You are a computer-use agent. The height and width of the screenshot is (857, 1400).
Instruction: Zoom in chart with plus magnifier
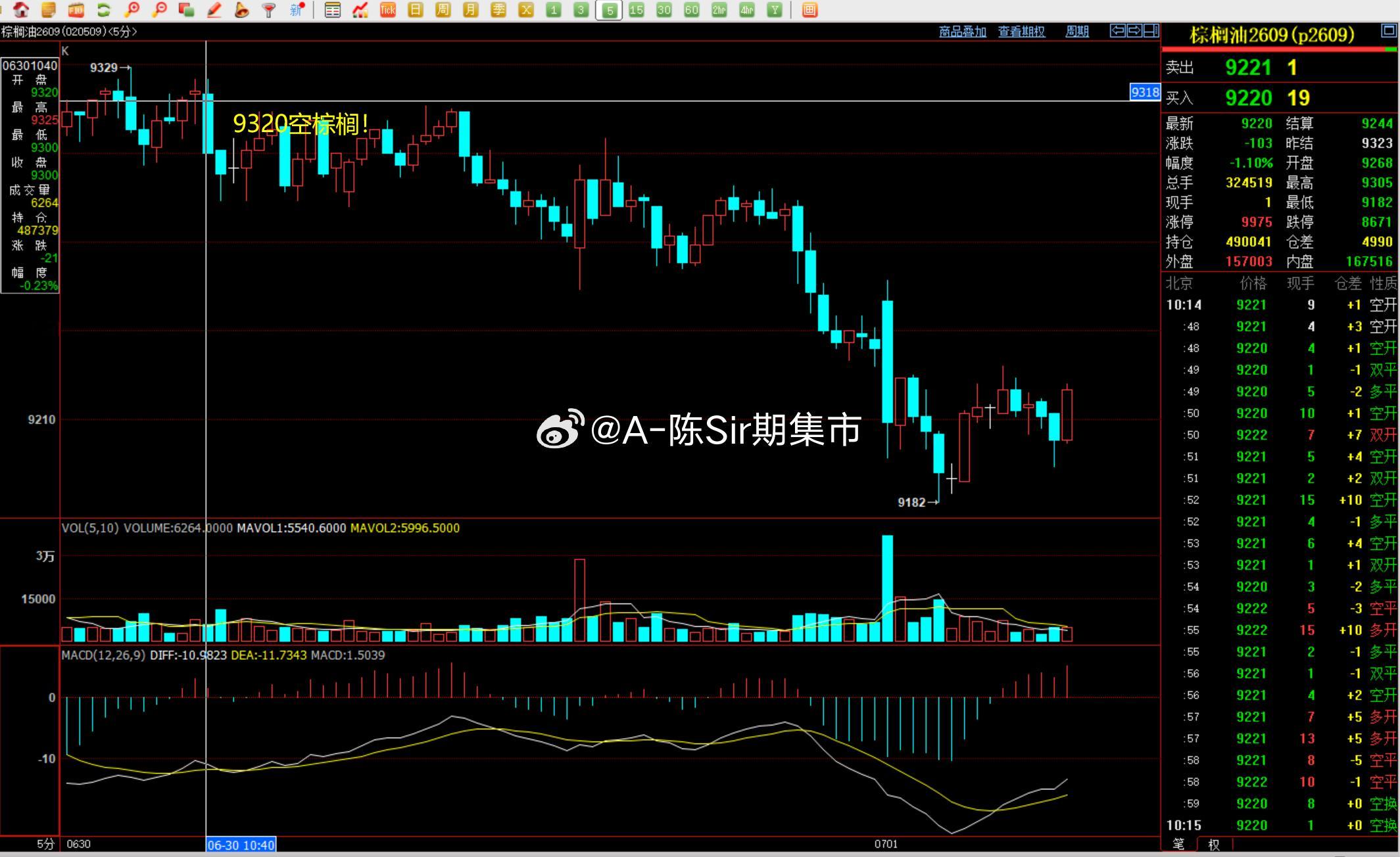click(132, 10)
